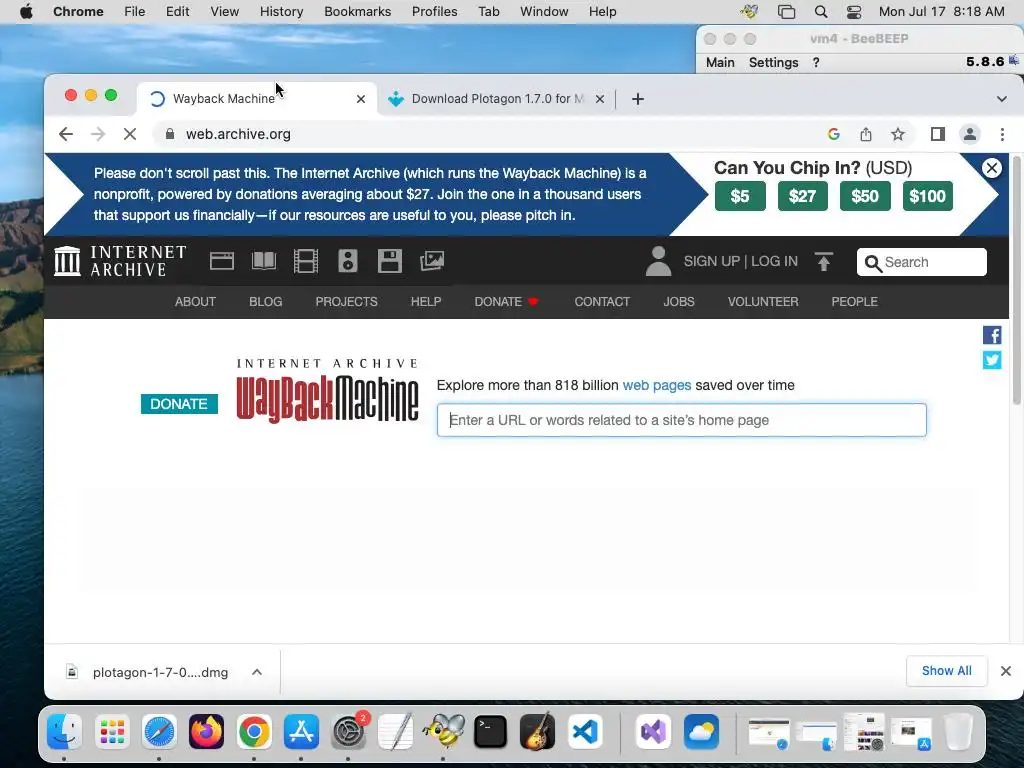Open the Video film-strip icon

[306, 261]
